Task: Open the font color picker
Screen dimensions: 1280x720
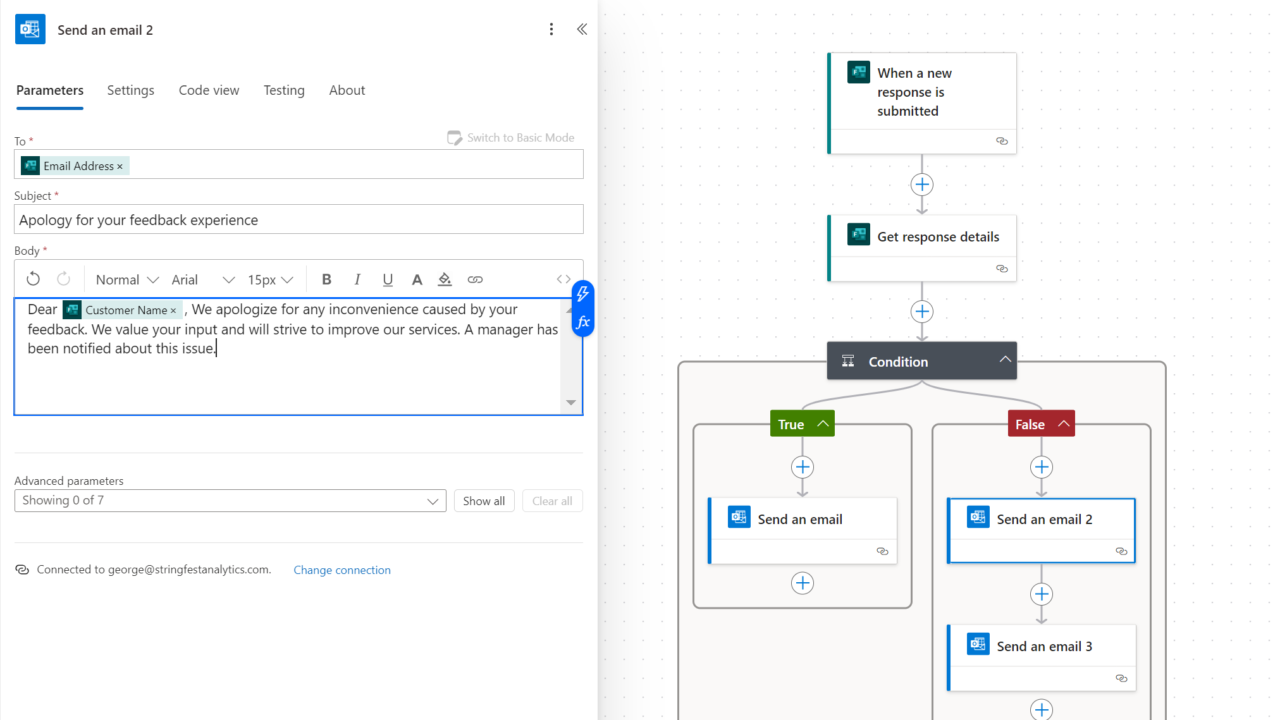Action: 417,280
